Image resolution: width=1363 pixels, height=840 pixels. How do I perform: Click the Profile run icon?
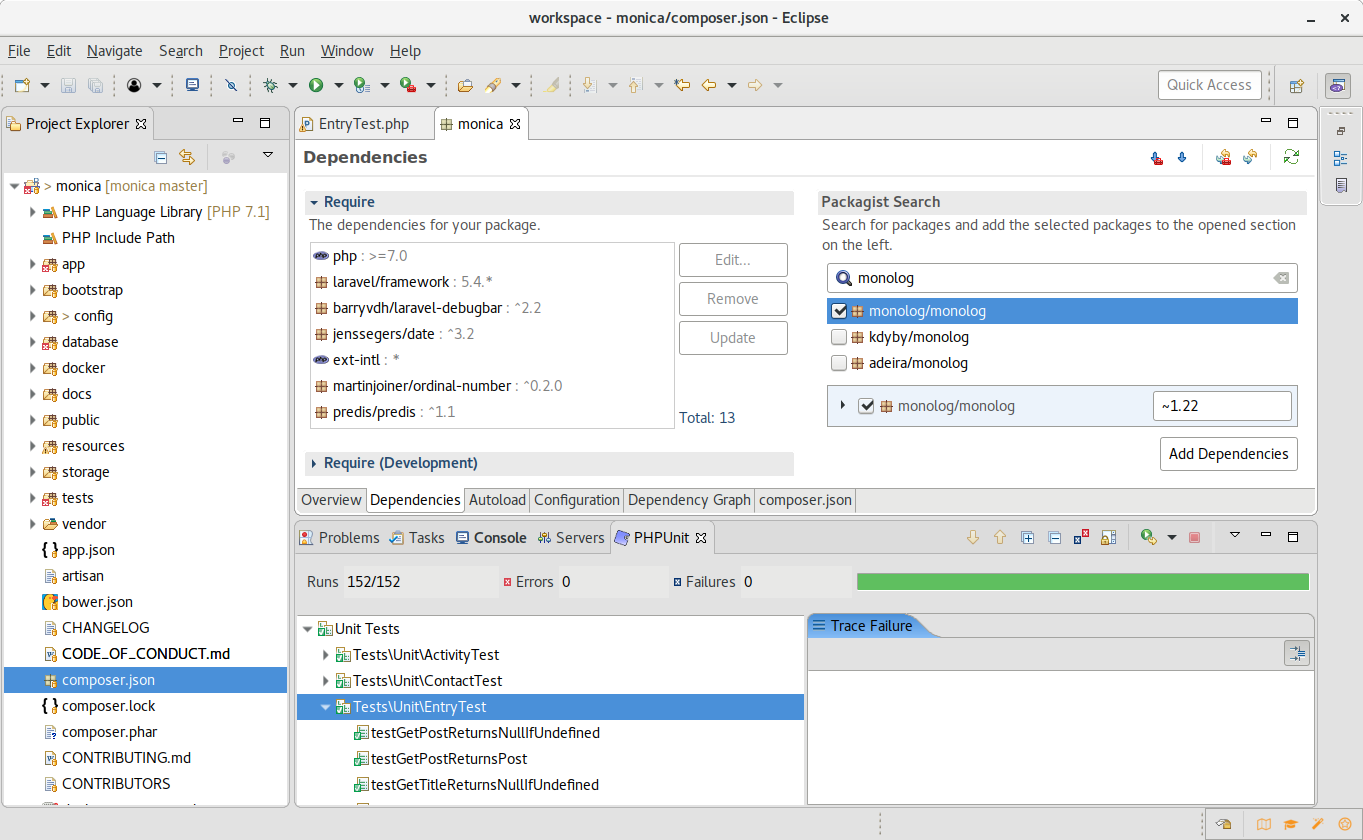tap(361, 86)
